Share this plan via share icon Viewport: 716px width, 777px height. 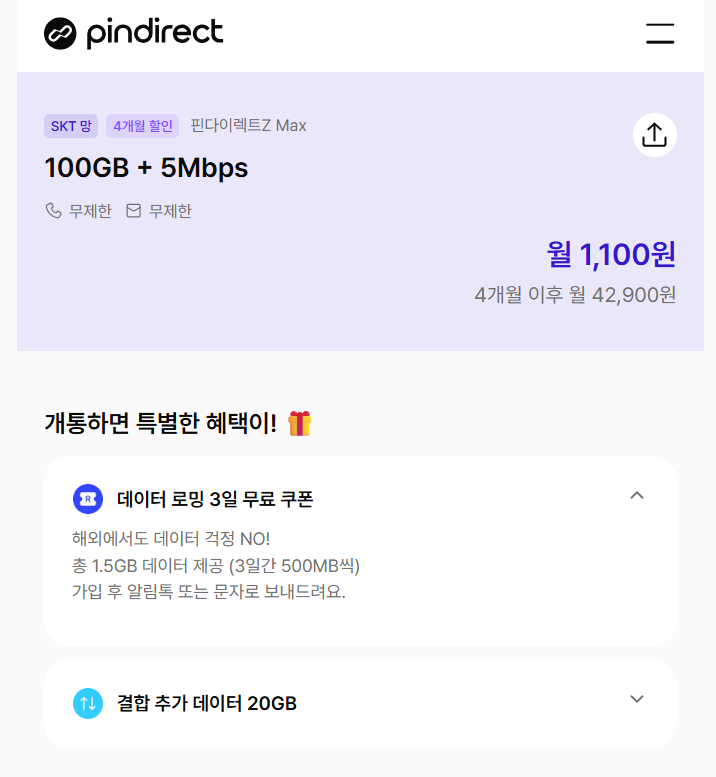coord(655,135)
